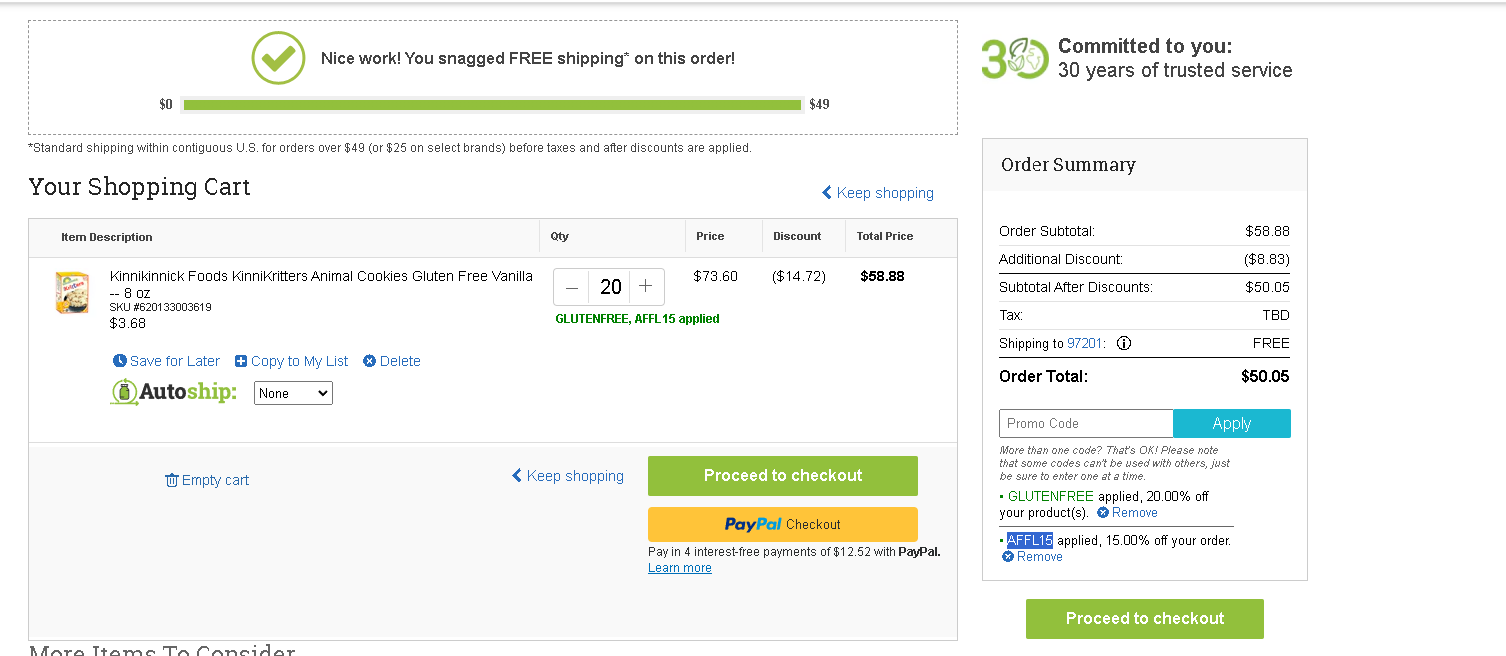Click the green checkmark free shipping icon
Viewport: 1506px width, 656px height.
pyautogui.click(x=277, y=58)
